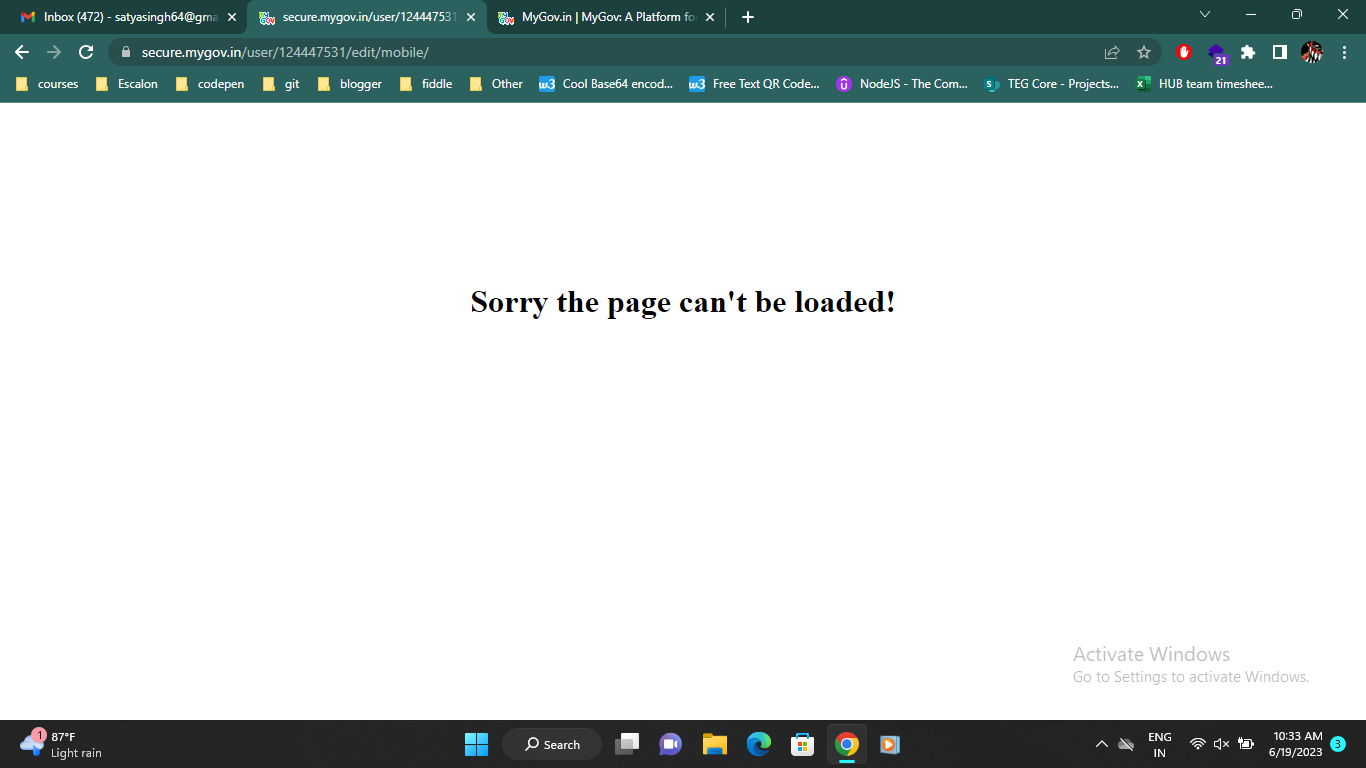Reload the page with the refresh icon
The width and height of the screenshot is (1366, 768).
[86, 52]
